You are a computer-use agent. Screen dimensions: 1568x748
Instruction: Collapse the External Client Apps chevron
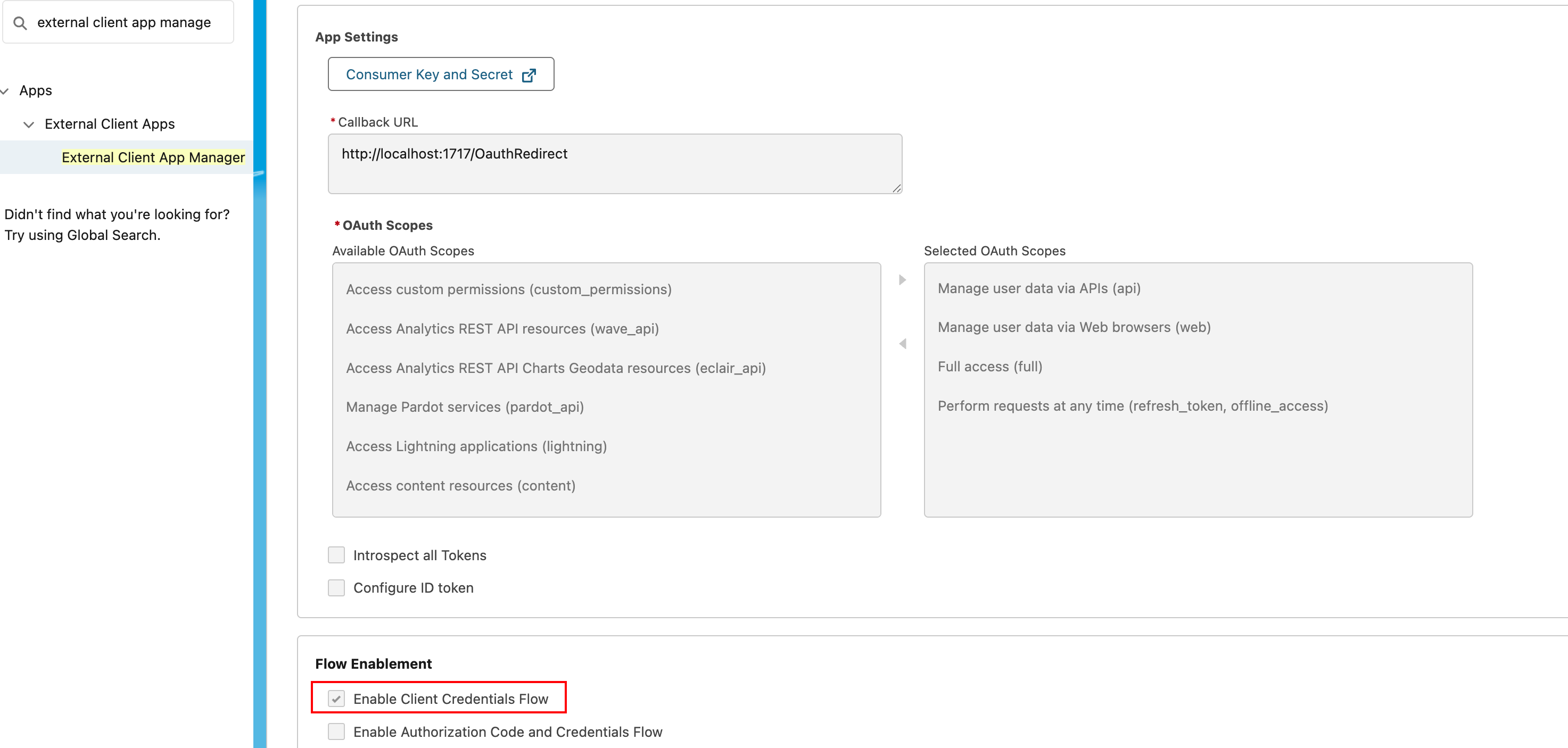point(28,125)
